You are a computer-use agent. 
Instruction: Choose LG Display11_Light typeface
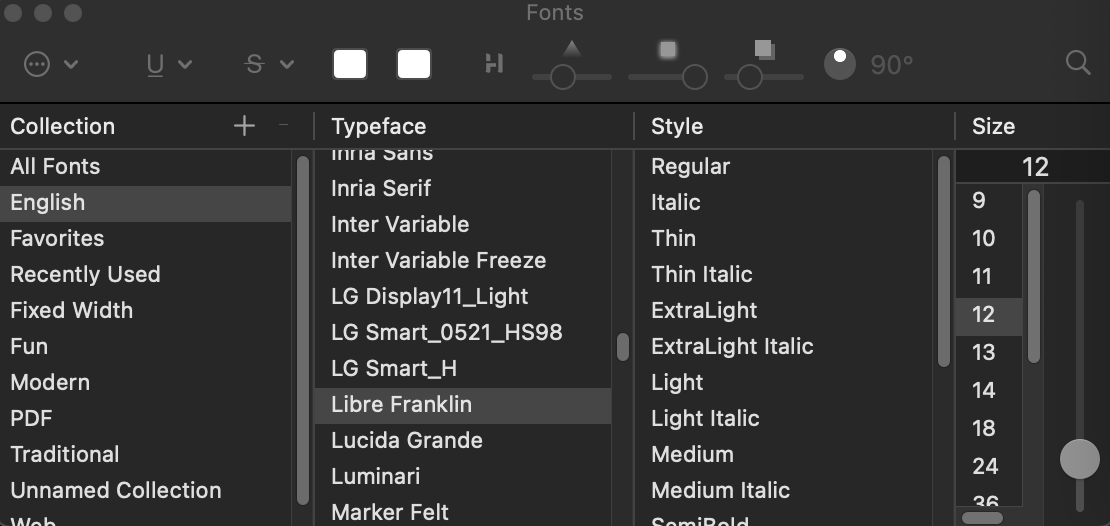click(463, 297)
